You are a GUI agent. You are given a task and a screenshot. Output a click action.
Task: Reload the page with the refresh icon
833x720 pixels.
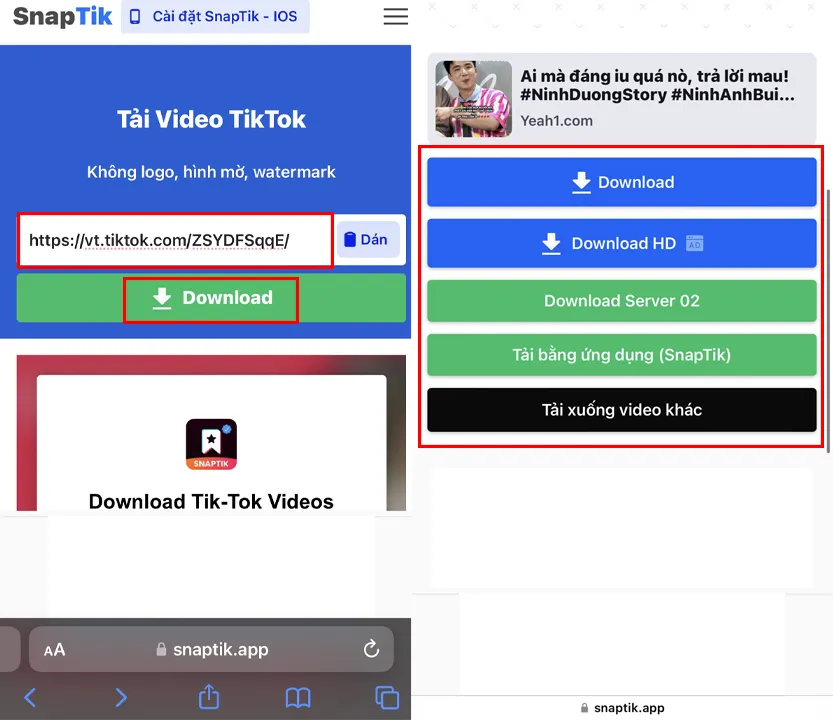coord(371,649)
